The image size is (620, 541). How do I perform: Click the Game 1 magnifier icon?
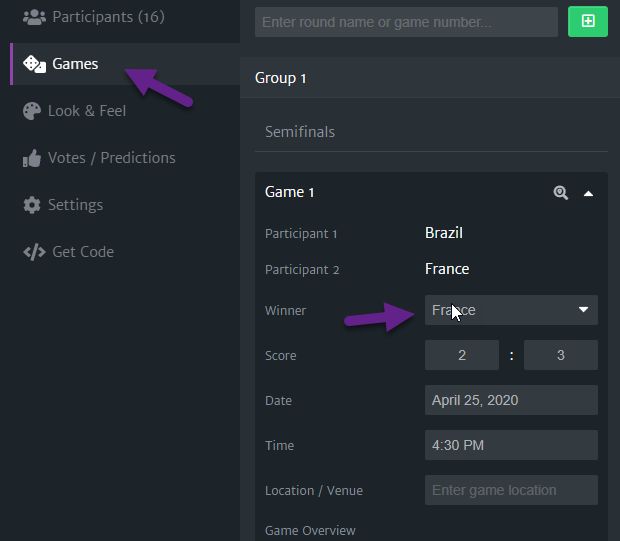click(x=560, y=193)
